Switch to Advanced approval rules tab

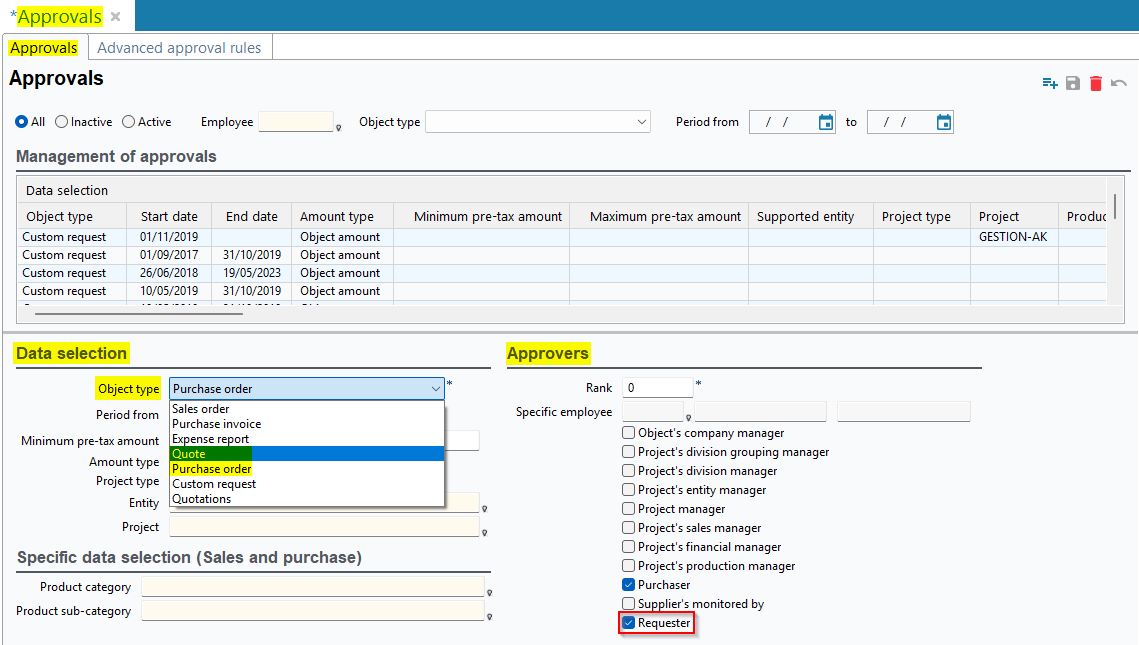pyautogui.click(x=179, y=48)
